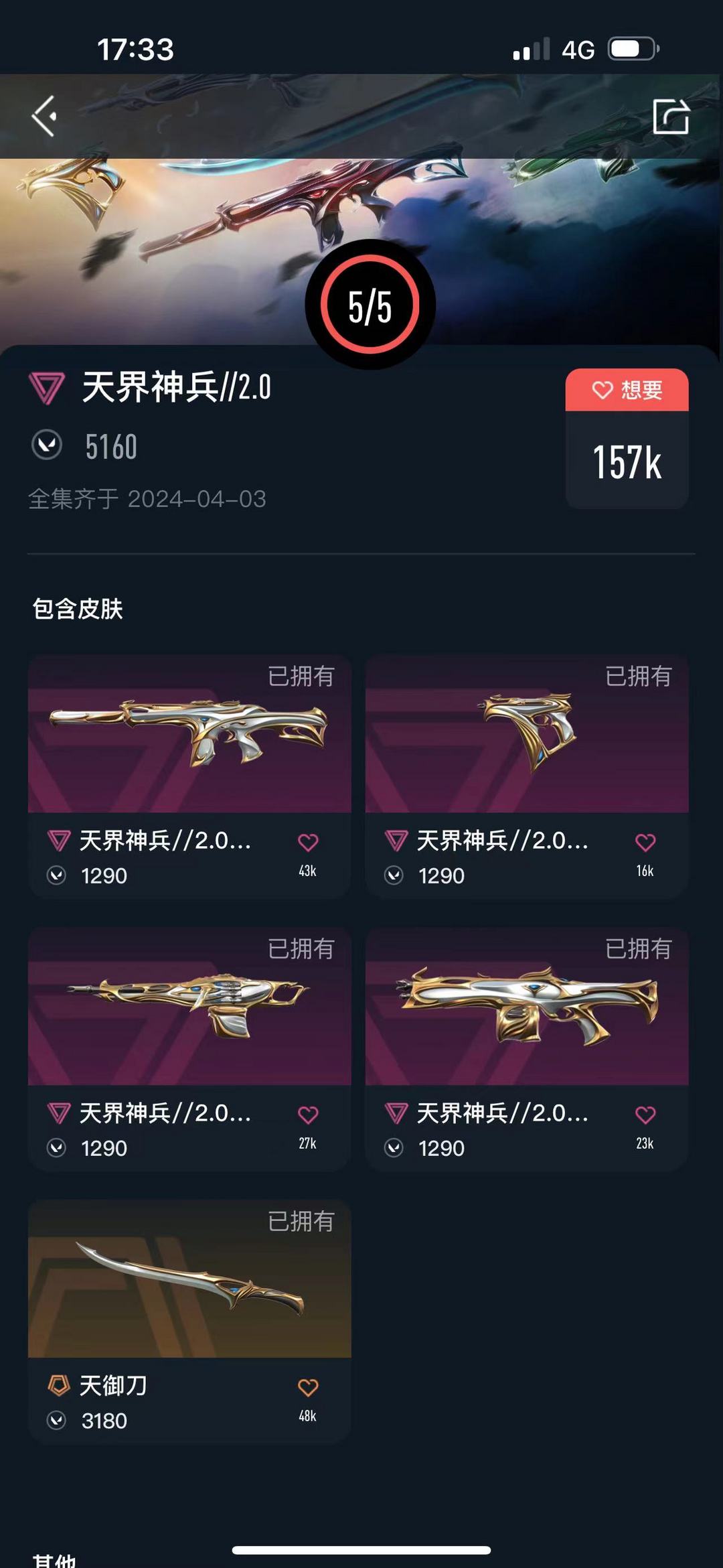This screenshot has height=1568, width=723.
Task: Like the skin with 27k hearts
Action: [308, 1115]
